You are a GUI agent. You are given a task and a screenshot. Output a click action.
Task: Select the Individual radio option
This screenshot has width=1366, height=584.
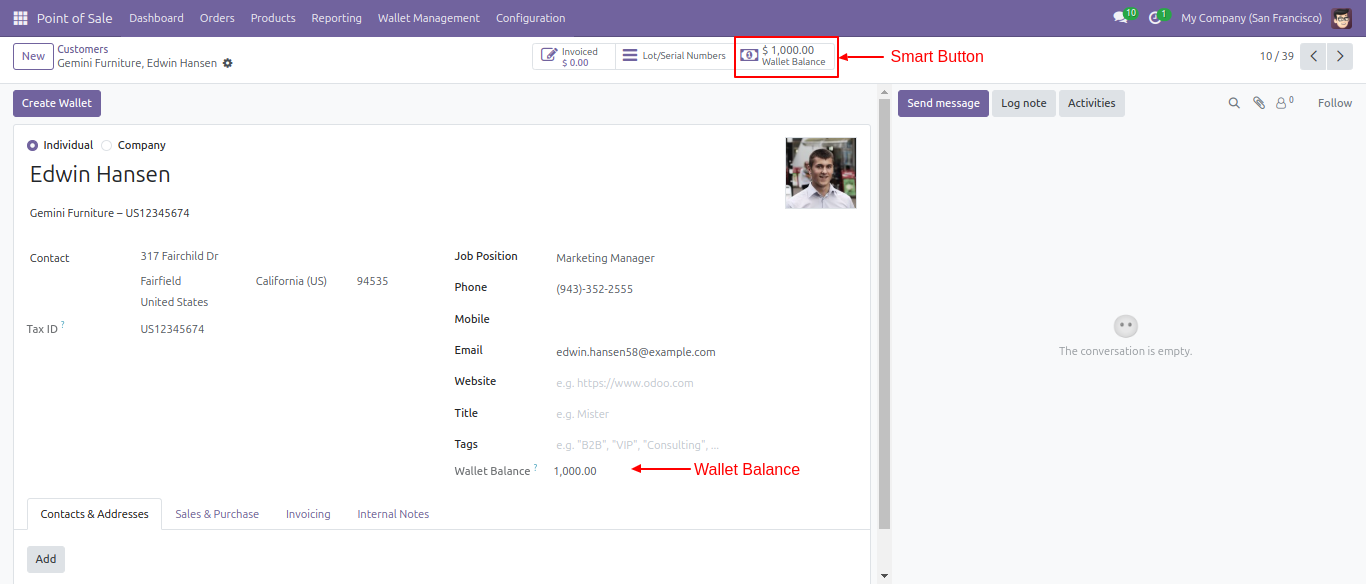coord(33,145)
